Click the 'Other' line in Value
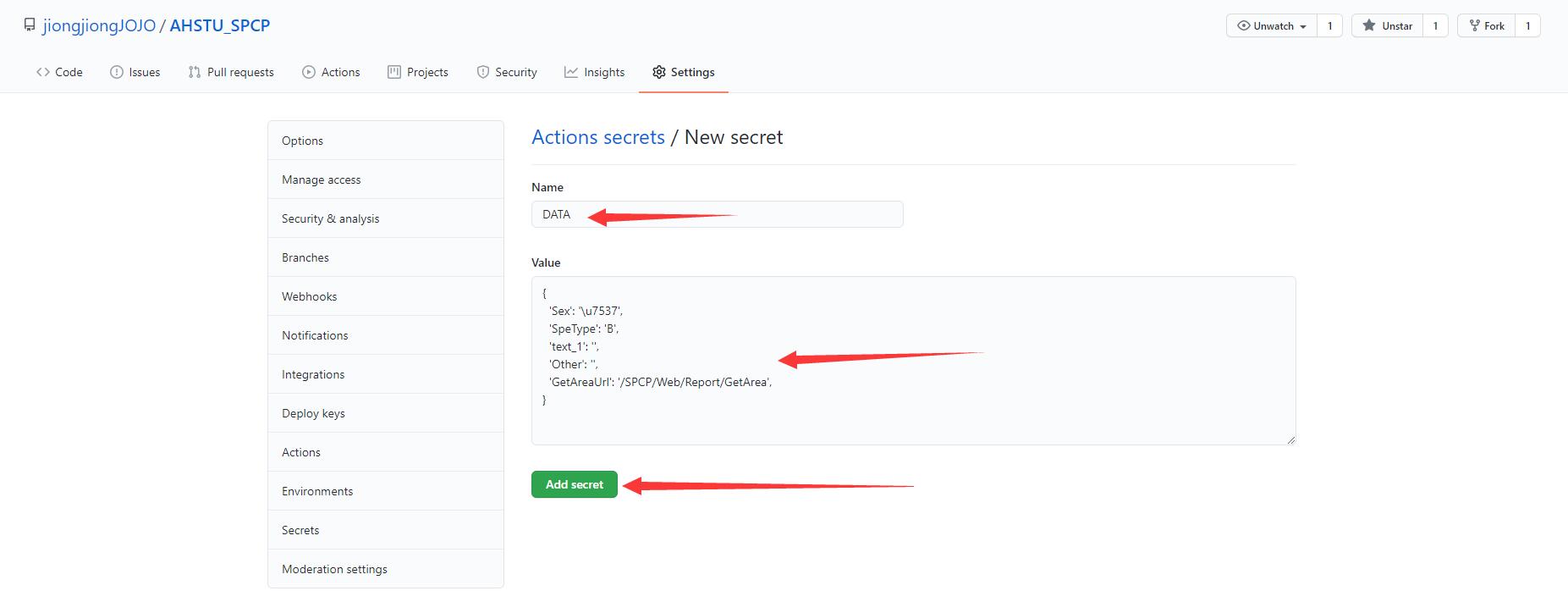 tap(573, 364)
